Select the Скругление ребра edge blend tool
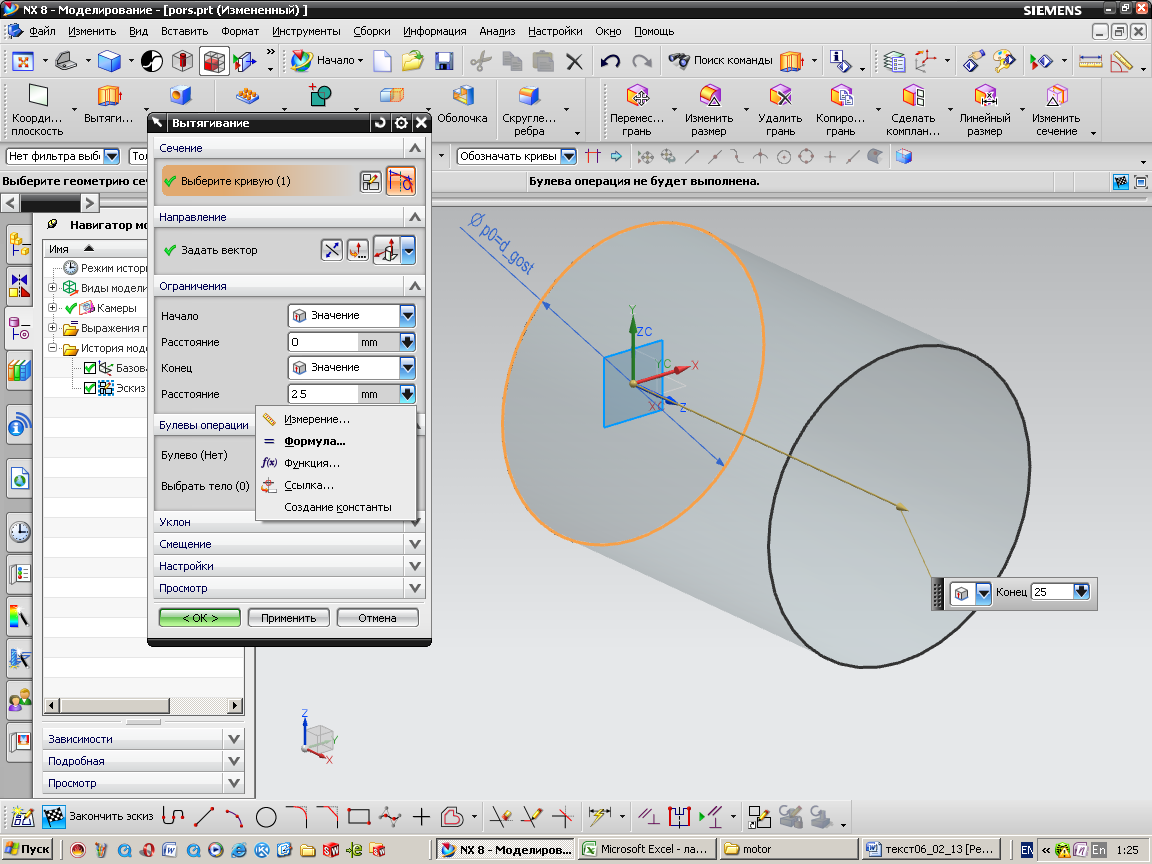 [529, 110]
